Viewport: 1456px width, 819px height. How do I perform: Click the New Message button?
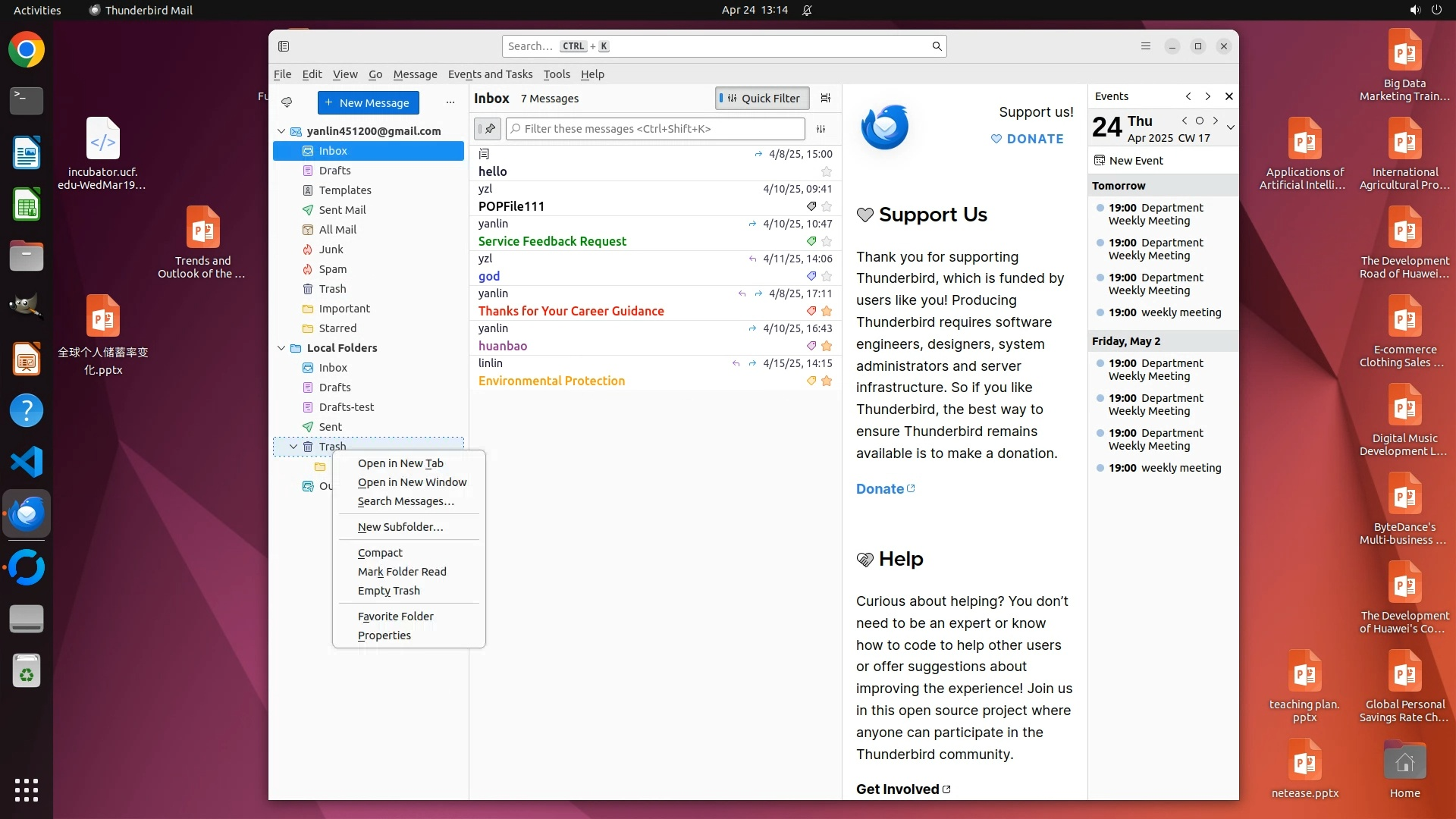368,102
